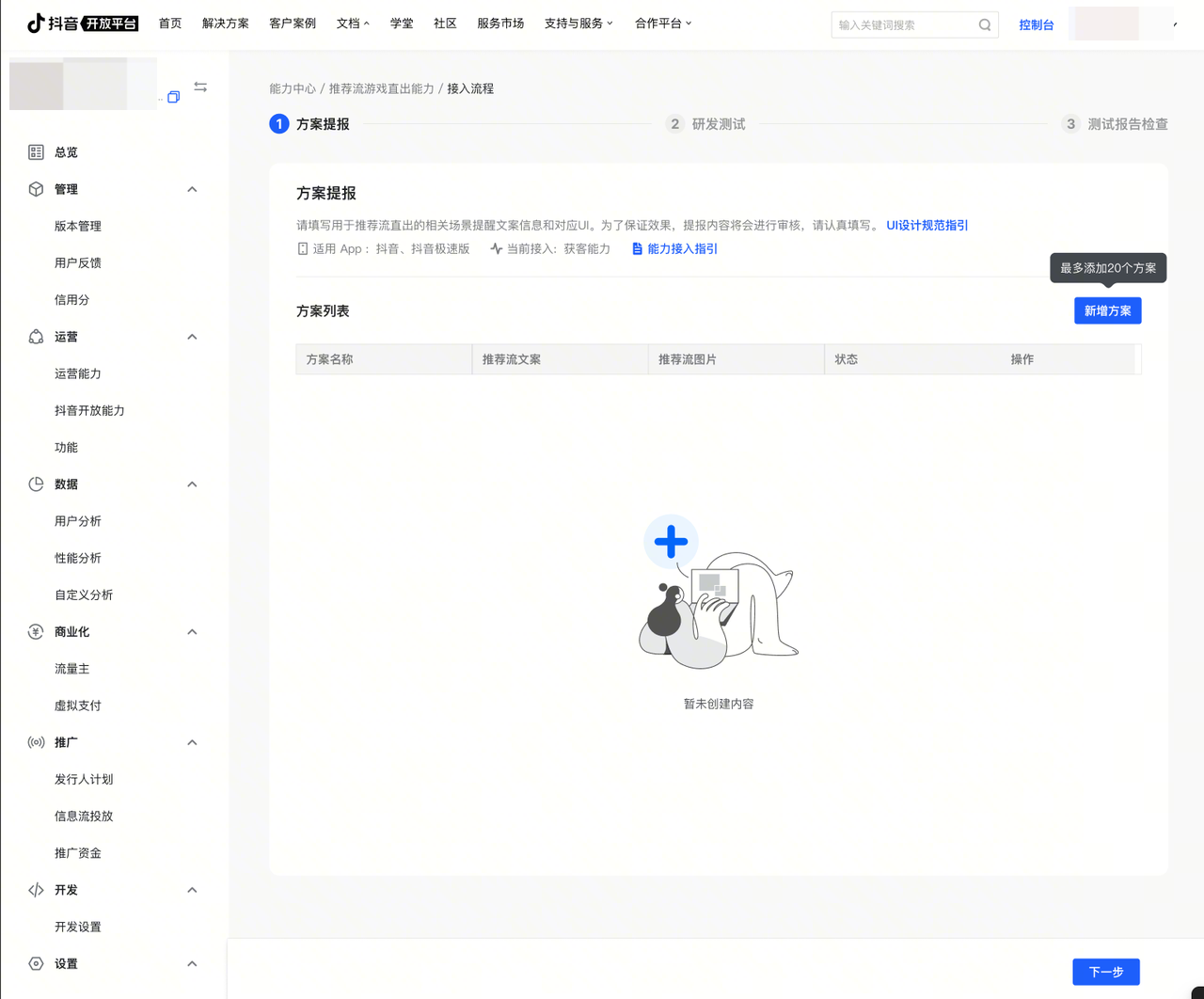Image resolution: width=1204 pixels, height=999 pixels.
Task: Open the 文档 dropdown menu
Action: 353,24
